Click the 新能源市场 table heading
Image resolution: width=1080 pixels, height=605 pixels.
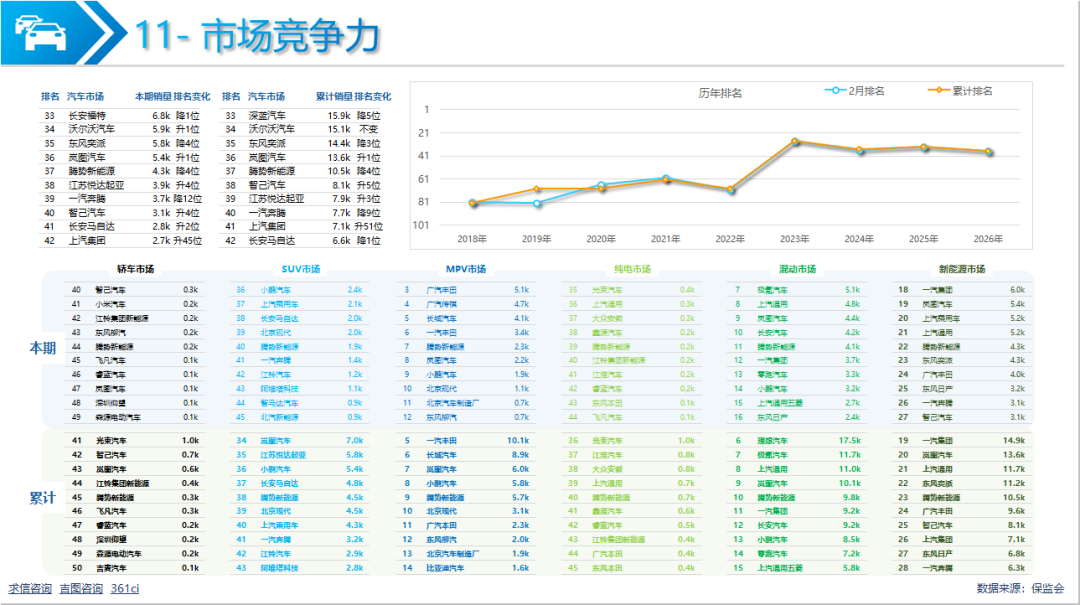coord(962,269)
